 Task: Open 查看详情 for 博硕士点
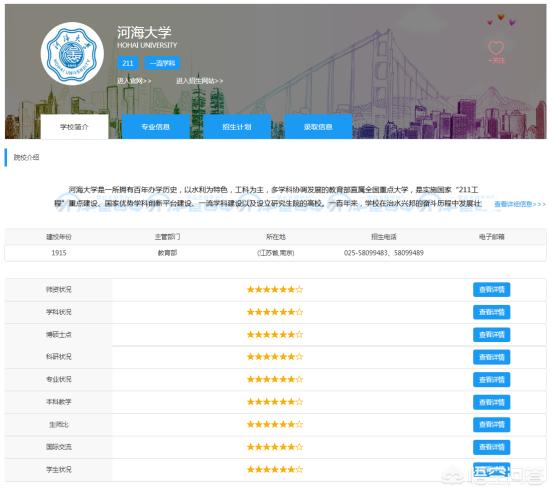point(491,335)
